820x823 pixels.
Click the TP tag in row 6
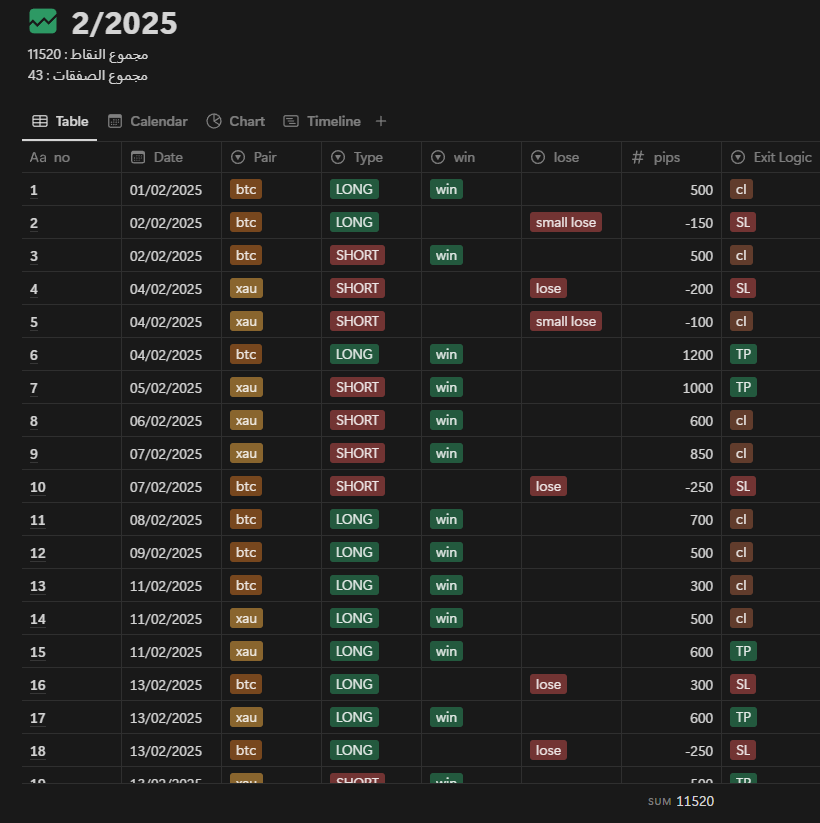[742, 354]
